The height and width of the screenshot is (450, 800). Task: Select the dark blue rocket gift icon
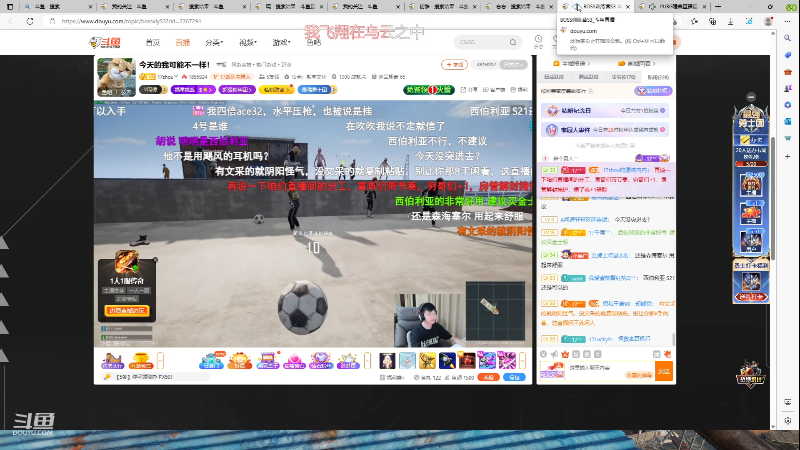tap(447, 361)
